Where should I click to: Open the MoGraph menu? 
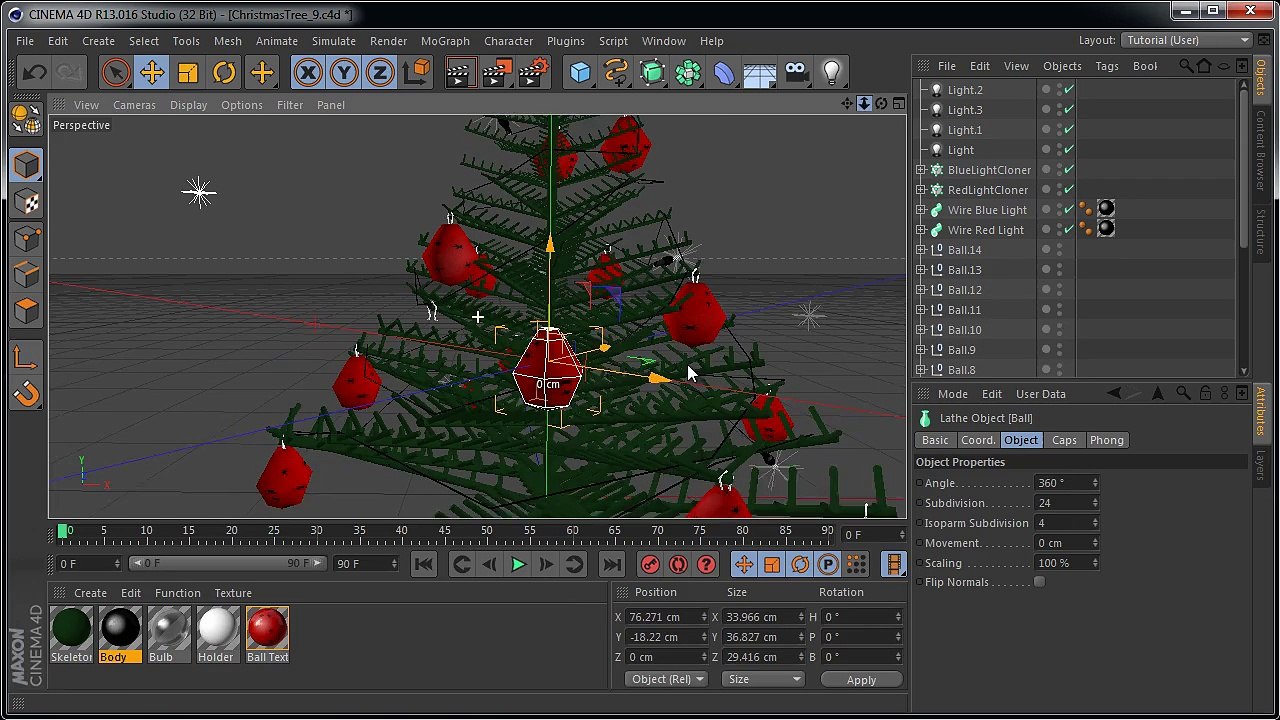point(445,41)
